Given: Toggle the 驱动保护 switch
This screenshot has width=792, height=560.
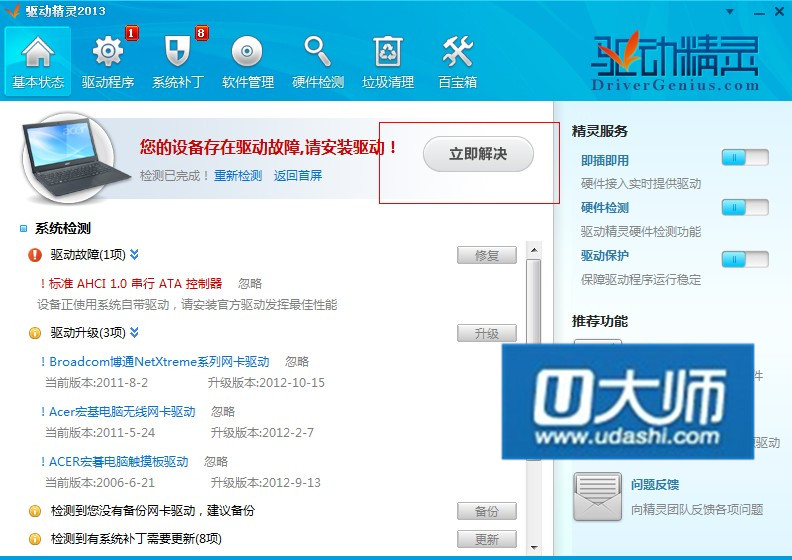Looking at the screenshot, I should pos(744,258).
